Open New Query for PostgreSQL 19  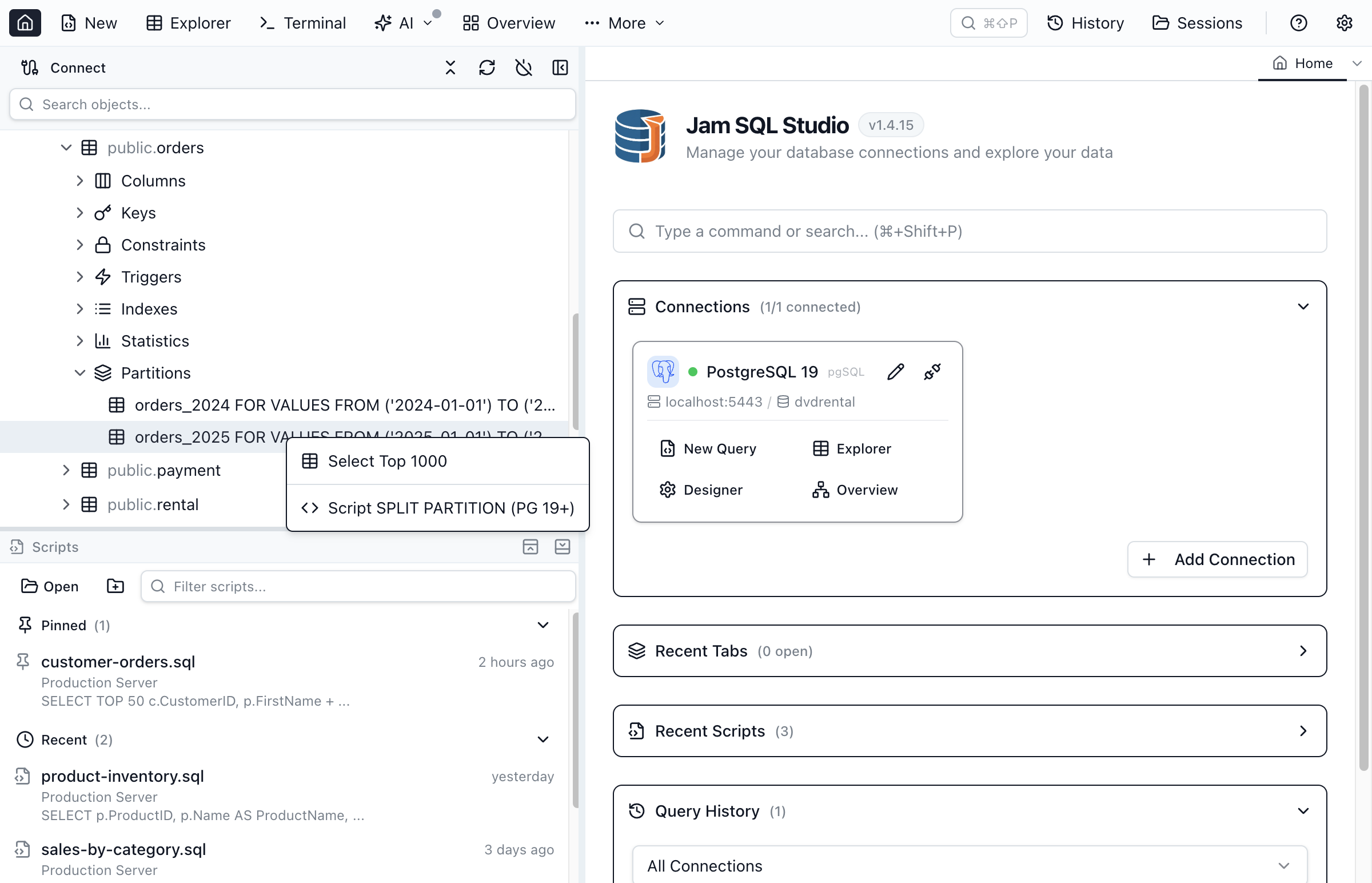point(708,448)
